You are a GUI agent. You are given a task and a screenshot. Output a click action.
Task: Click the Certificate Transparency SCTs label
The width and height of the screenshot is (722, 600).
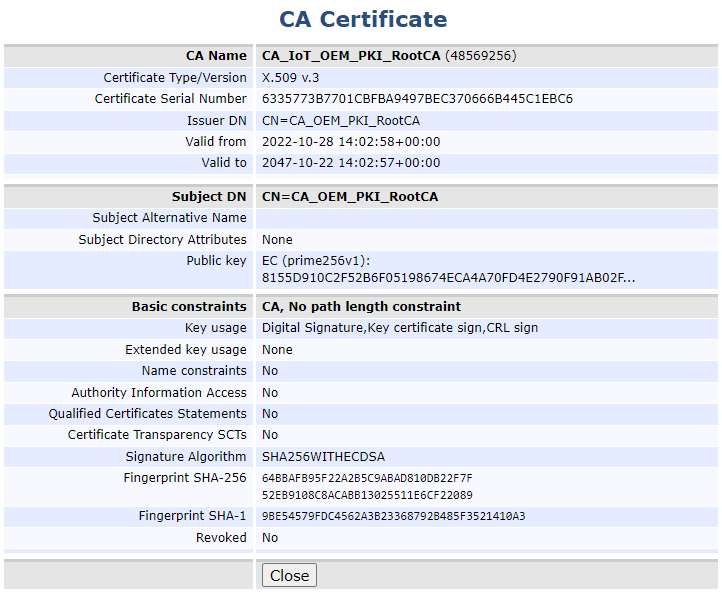[157, 435]
